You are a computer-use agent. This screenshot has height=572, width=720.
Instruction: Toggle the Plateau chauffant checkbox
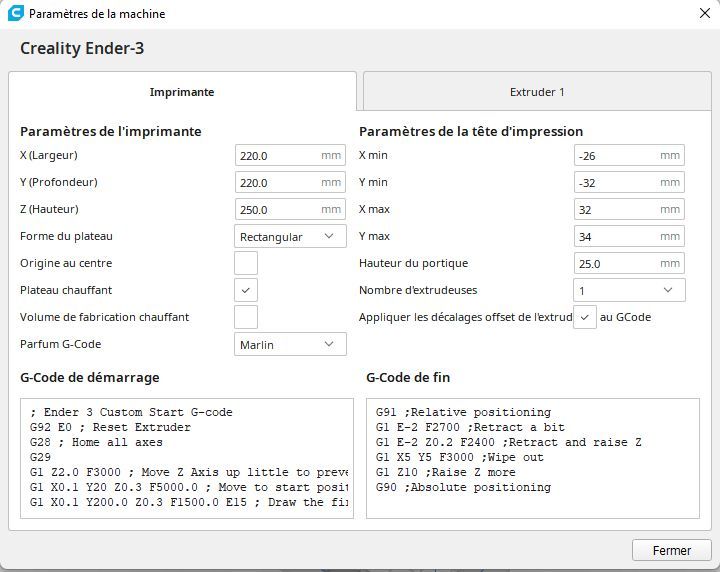246,290
